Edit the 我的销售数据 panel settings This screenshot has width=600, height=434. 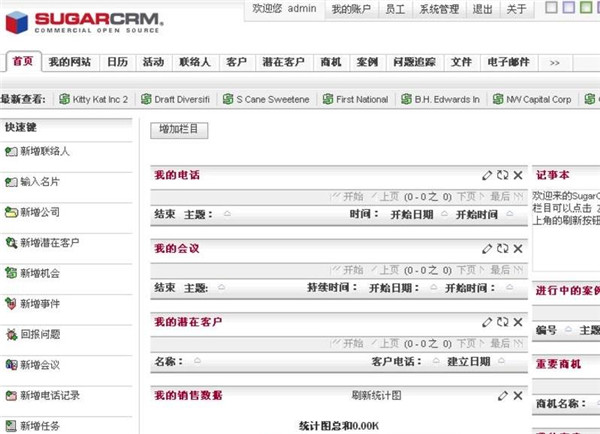[x=487, y=396]
